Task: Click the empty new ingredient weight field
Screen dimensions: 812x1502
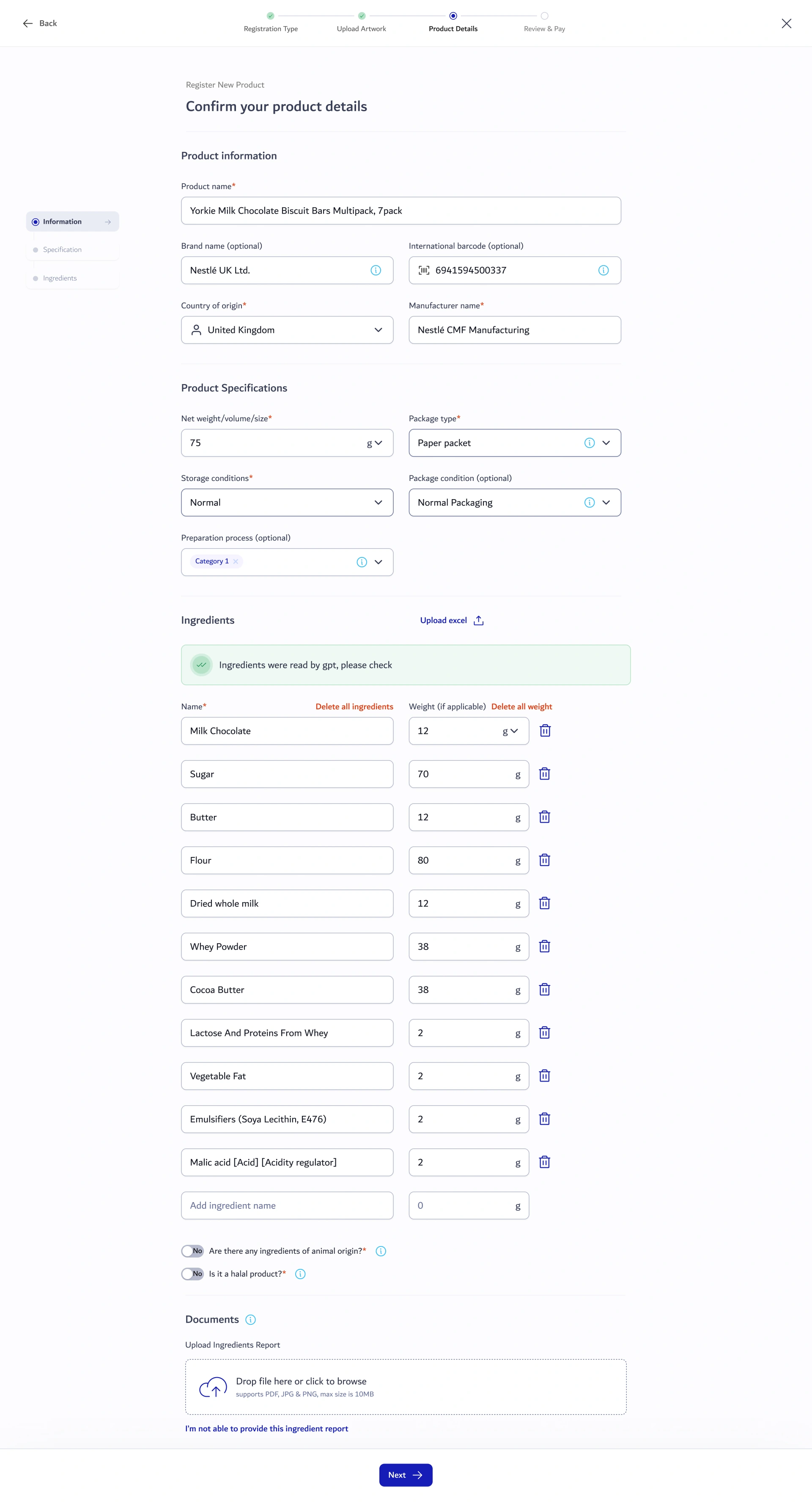Action: pos(469,1206)
